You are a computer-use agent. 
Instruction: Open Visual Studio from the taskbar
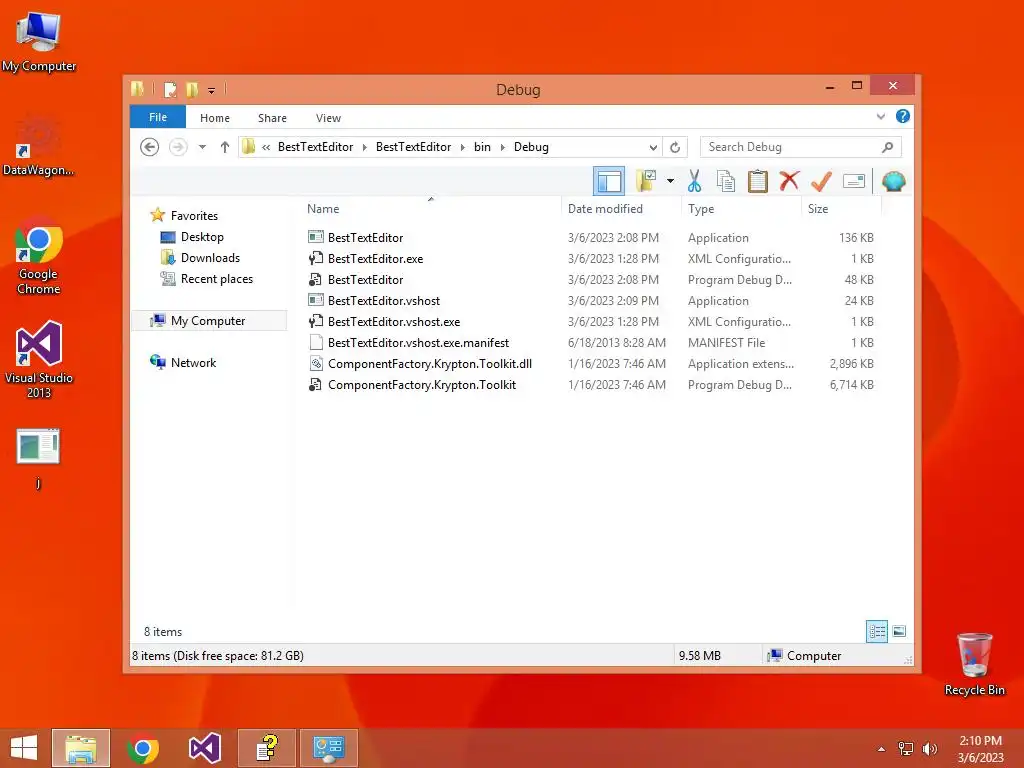click(x=204, y=748)
